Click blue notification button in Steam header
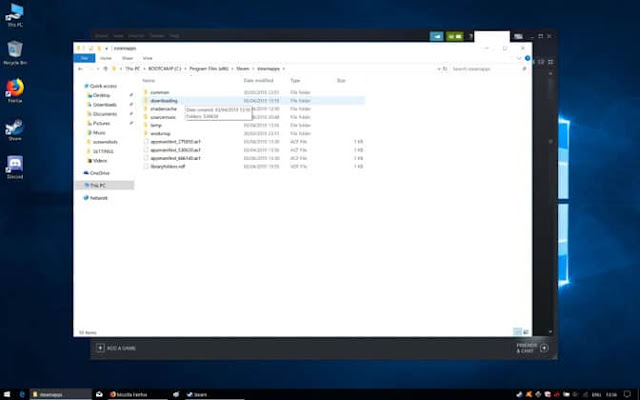This screenshot has height=400, width=640. 436,36
